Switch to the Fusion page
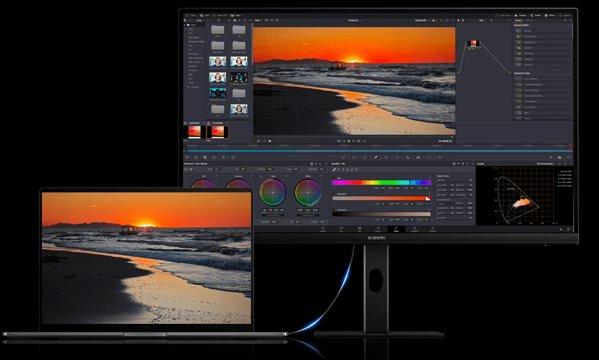Viewport: 599px width, 360px height. 378,229
